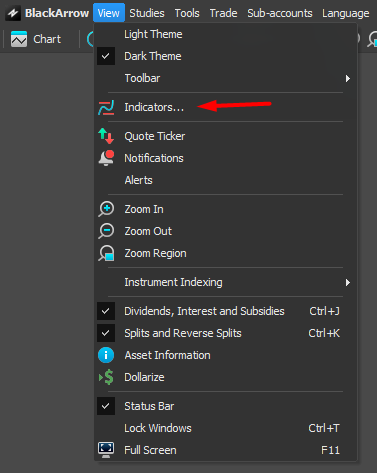
Task: Uncheck the Dark Theme checkmark
Action: click(106, 56)
